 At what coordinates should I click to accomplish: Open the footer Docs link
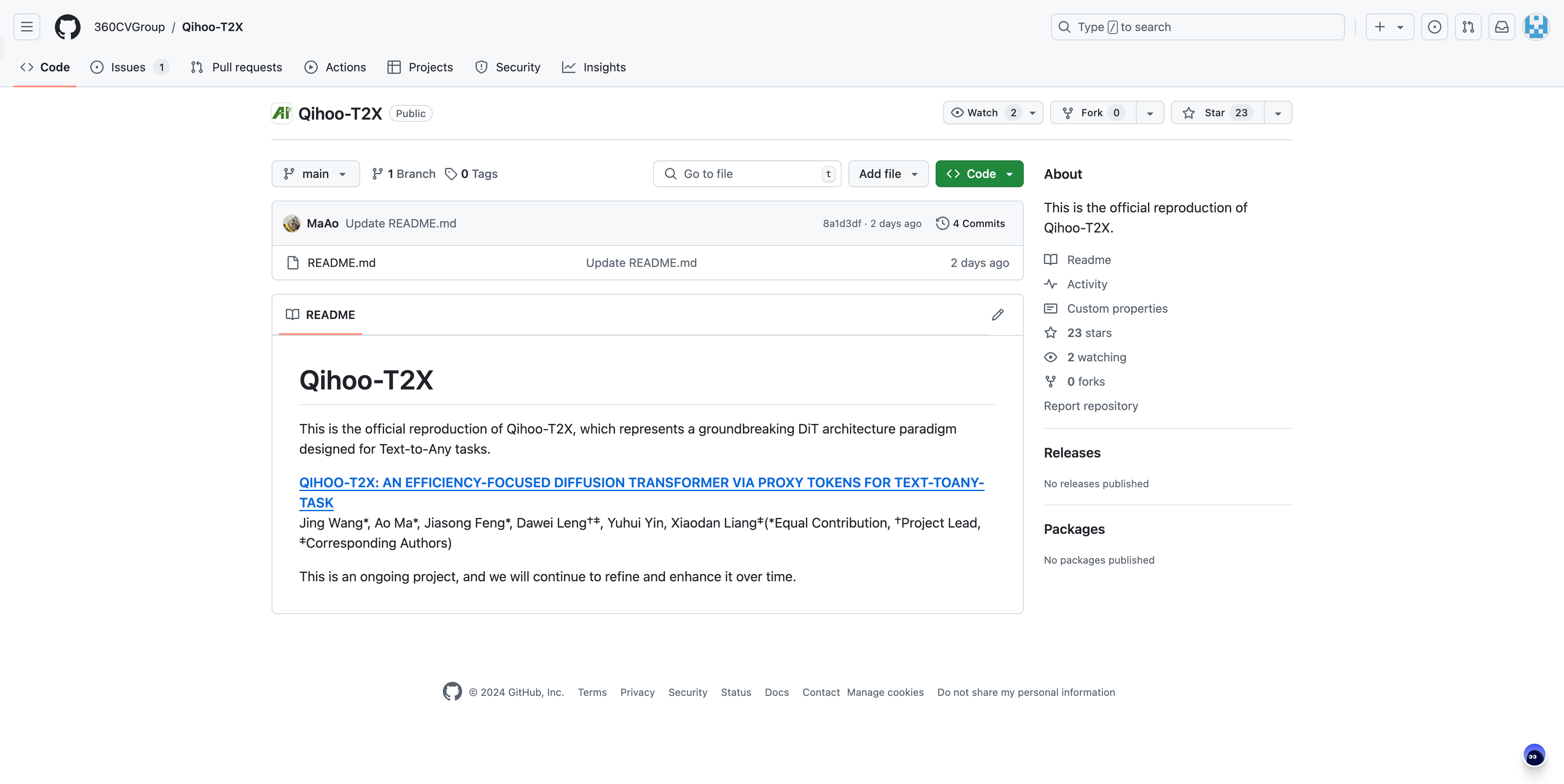(777, 693)
